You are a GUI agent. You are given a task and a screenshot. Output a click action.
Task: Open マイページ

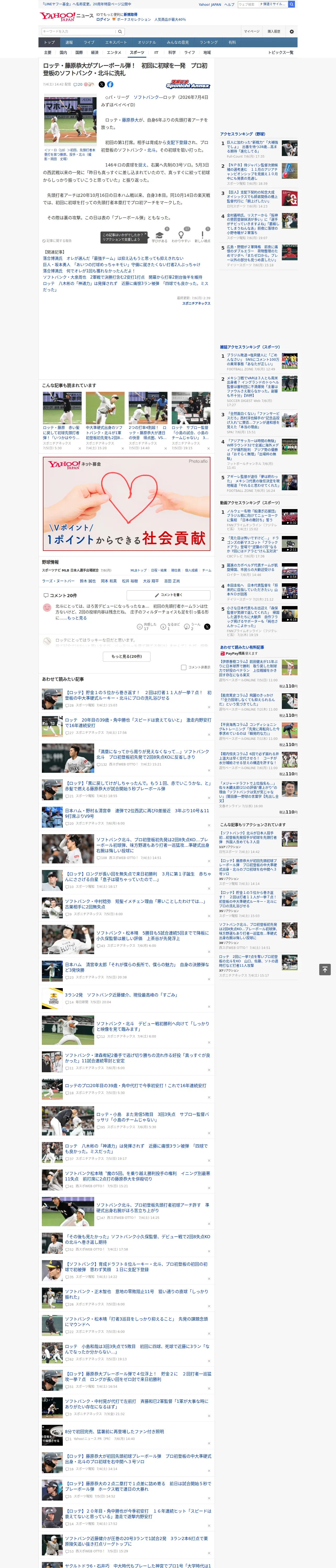[251, 32]
